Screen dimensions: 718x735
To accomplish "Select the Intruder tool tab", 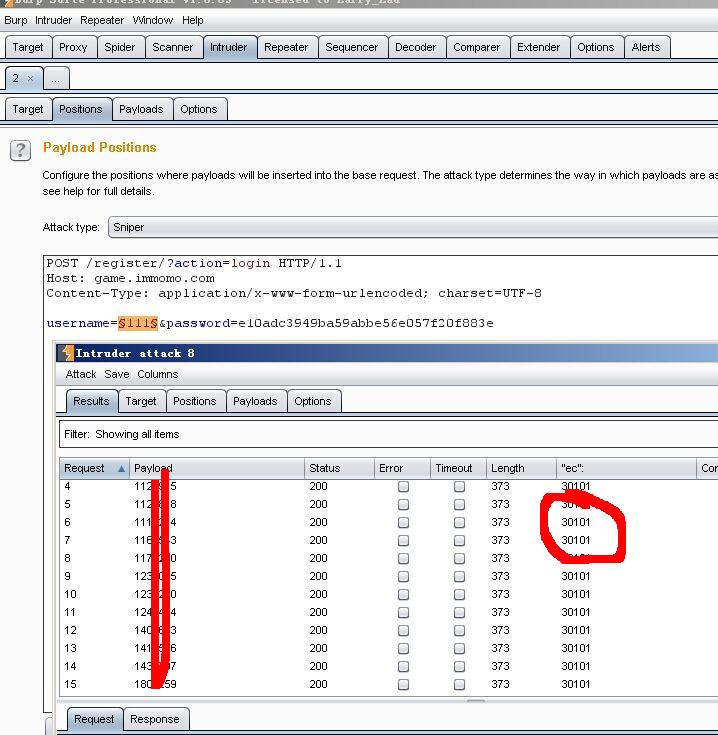I will coord(229,47).
